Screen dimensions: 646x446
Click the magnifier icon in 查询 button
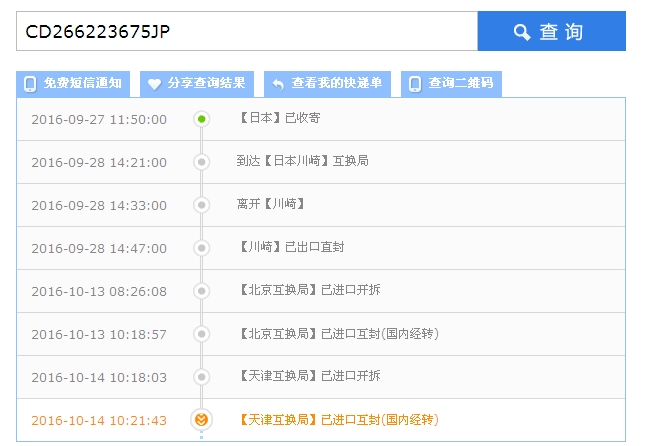click(x=522, y=32)
